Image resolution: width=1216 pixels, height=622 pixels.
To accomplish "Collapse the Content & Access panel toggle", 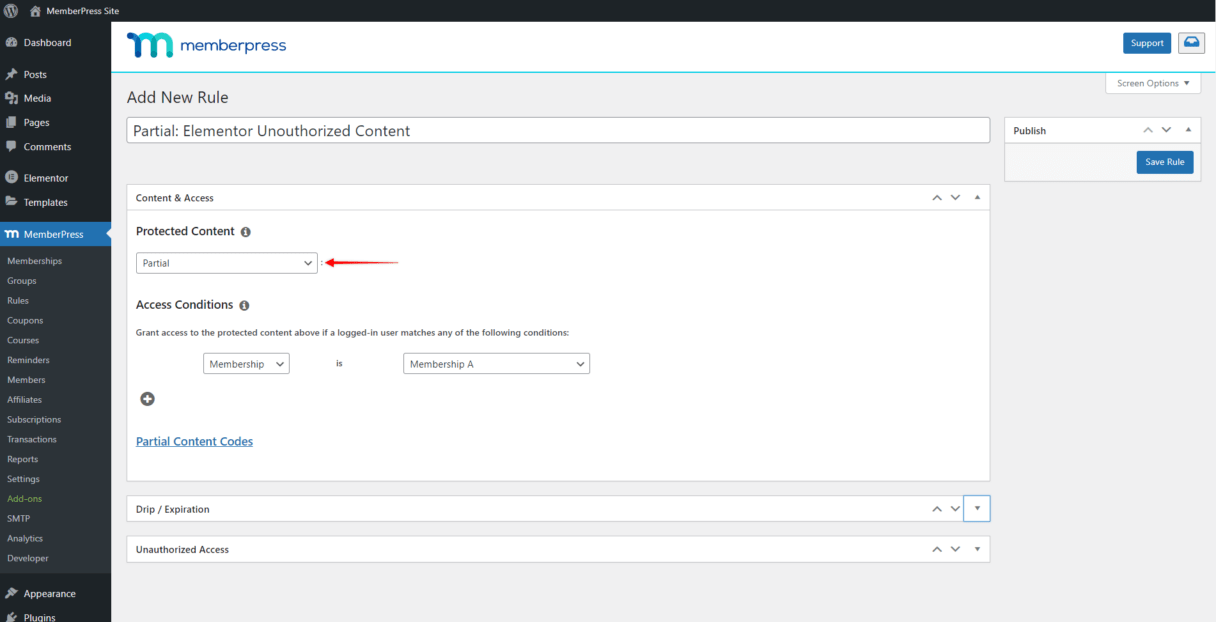I will [x=977, y=198].
